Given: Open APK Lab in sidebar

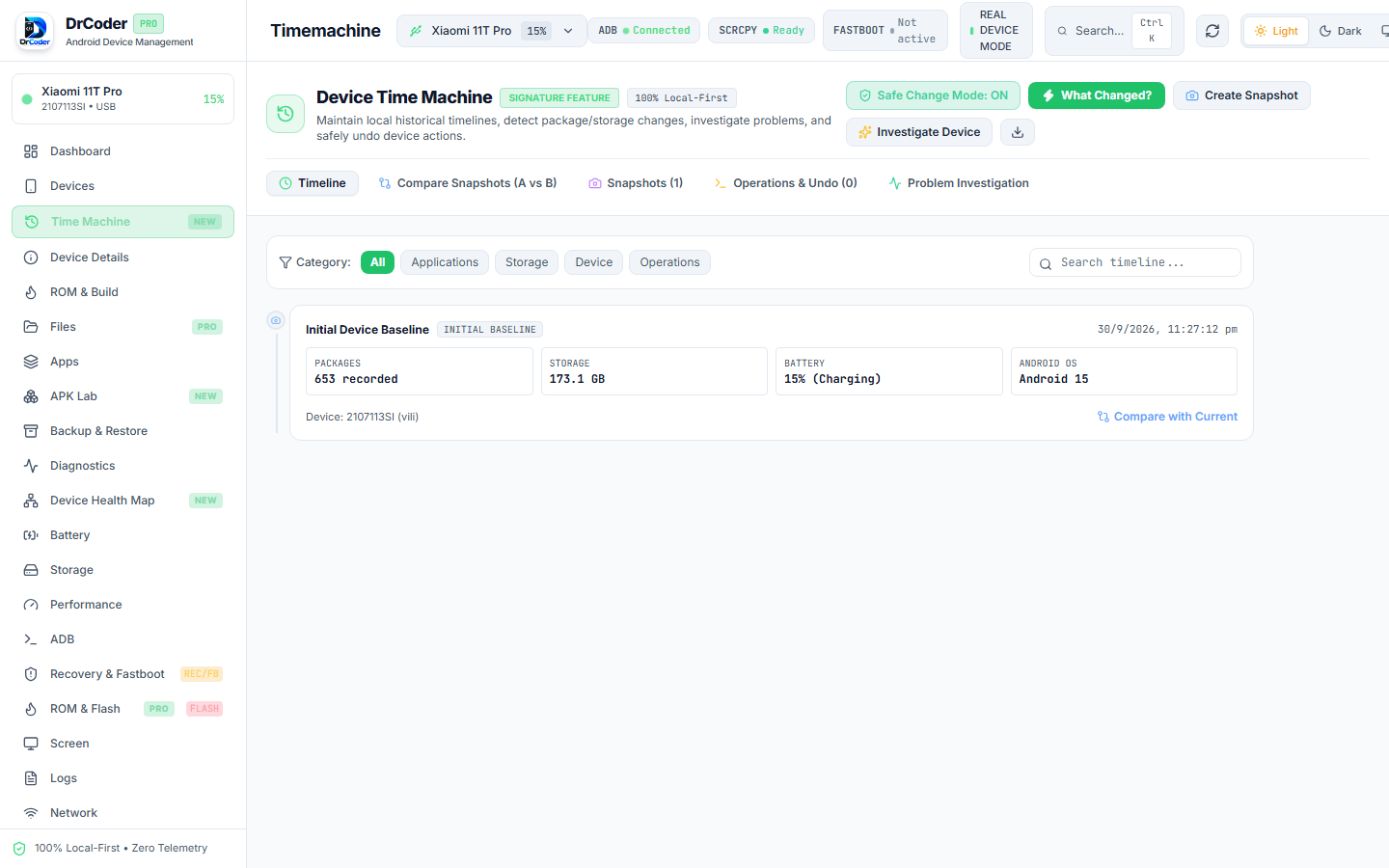Looking at the screenshot, I should click(123, 396).
